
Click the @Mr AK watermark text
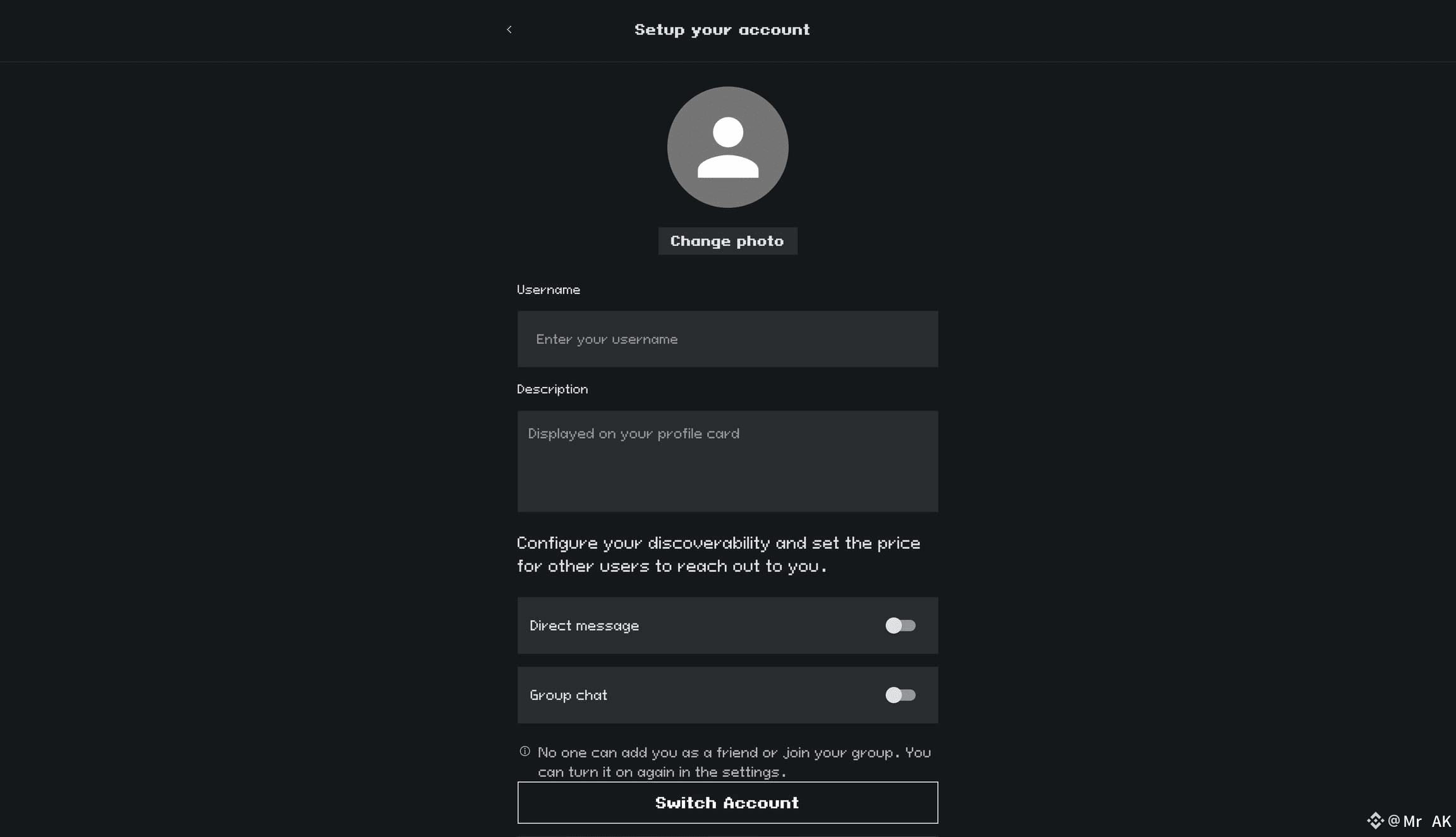(x=1419, y=821)
